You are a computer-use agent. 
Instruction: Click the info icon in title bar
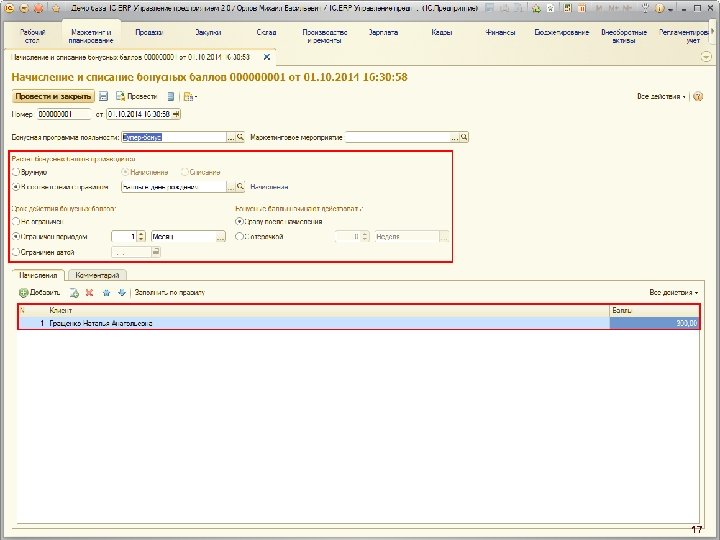[659, 8]
